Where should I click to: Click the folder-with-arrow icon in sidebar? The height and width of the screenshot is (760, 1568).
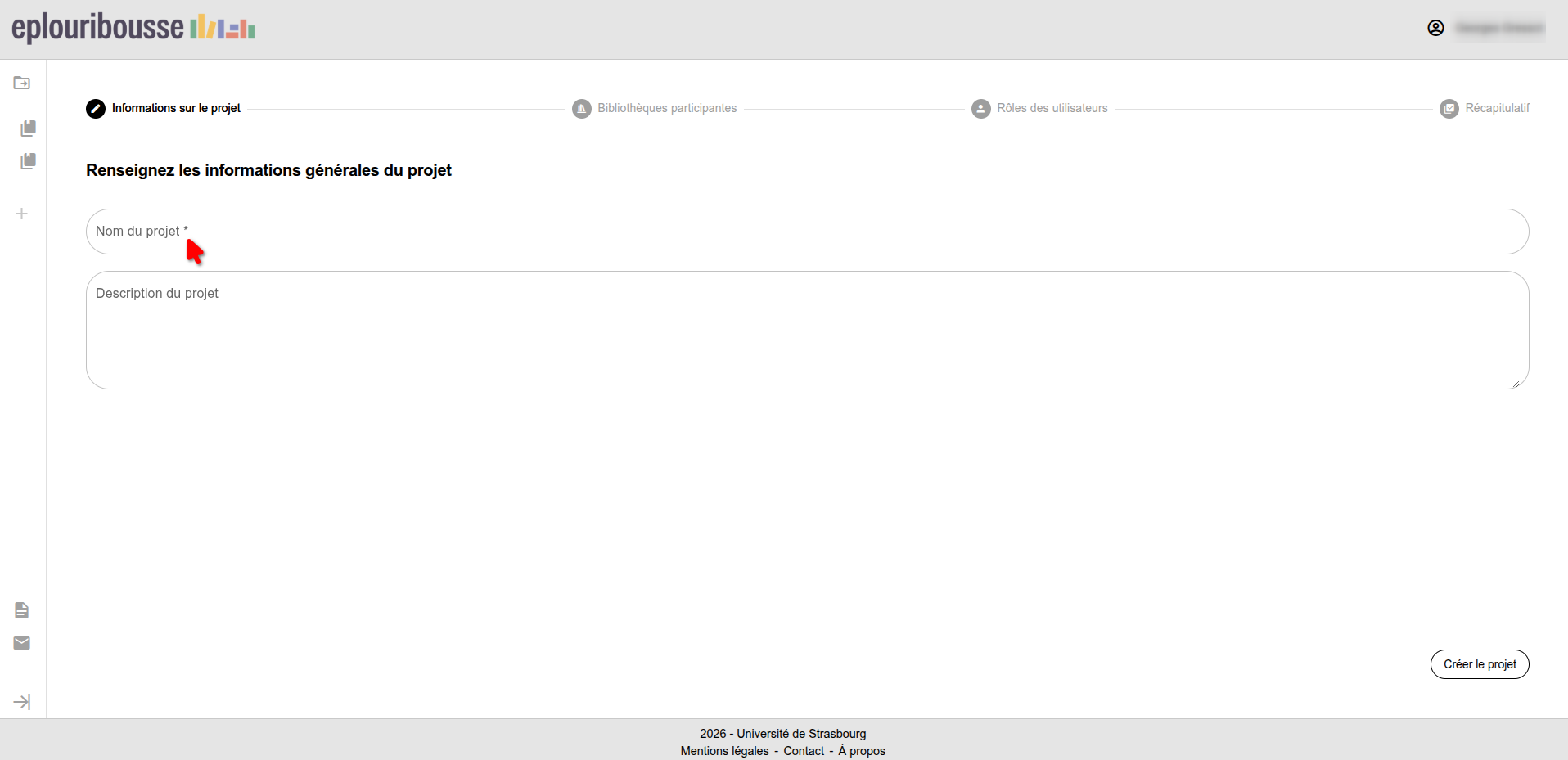[x=22, y=83]
